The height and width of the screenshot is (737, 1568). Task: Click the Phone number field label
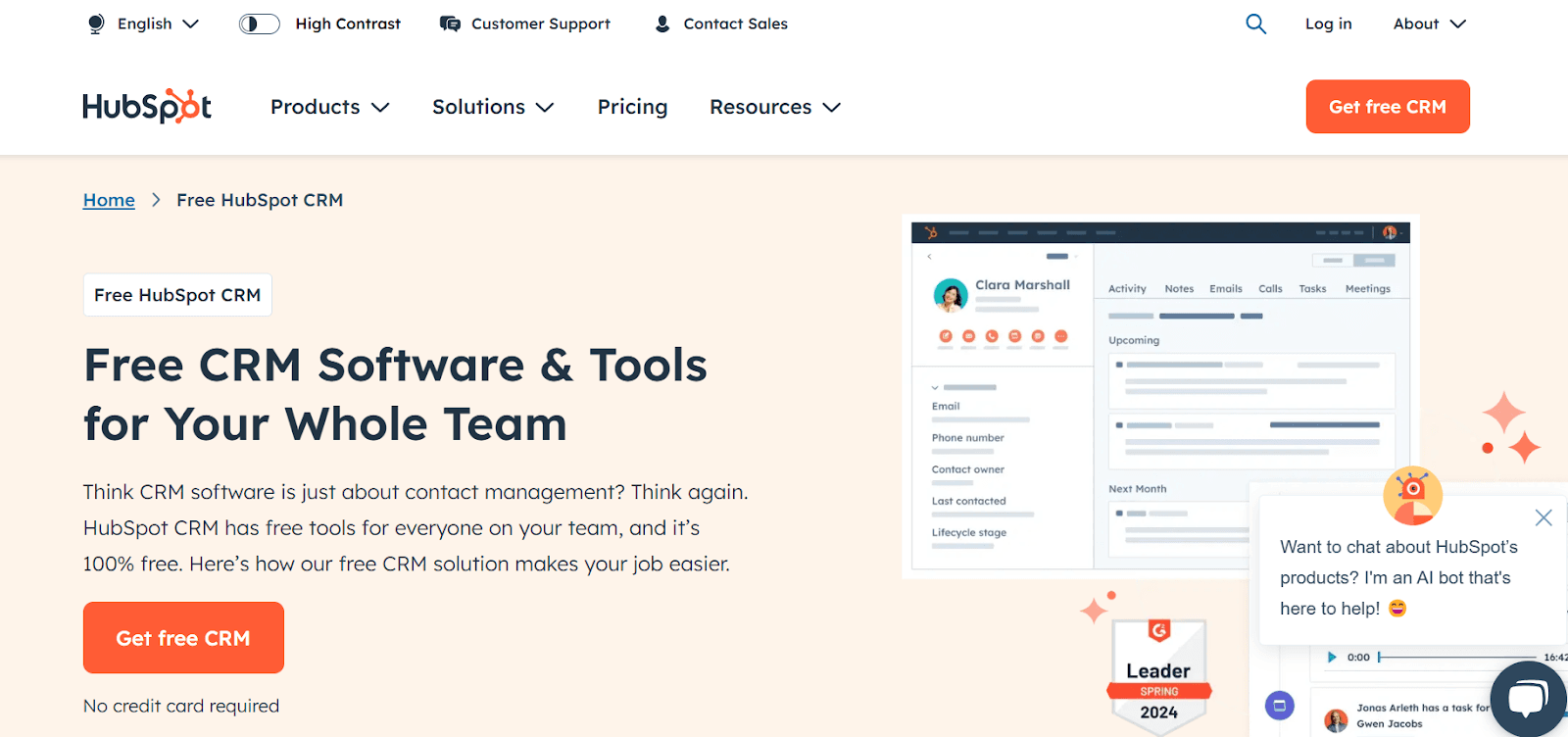coord(968,438)
